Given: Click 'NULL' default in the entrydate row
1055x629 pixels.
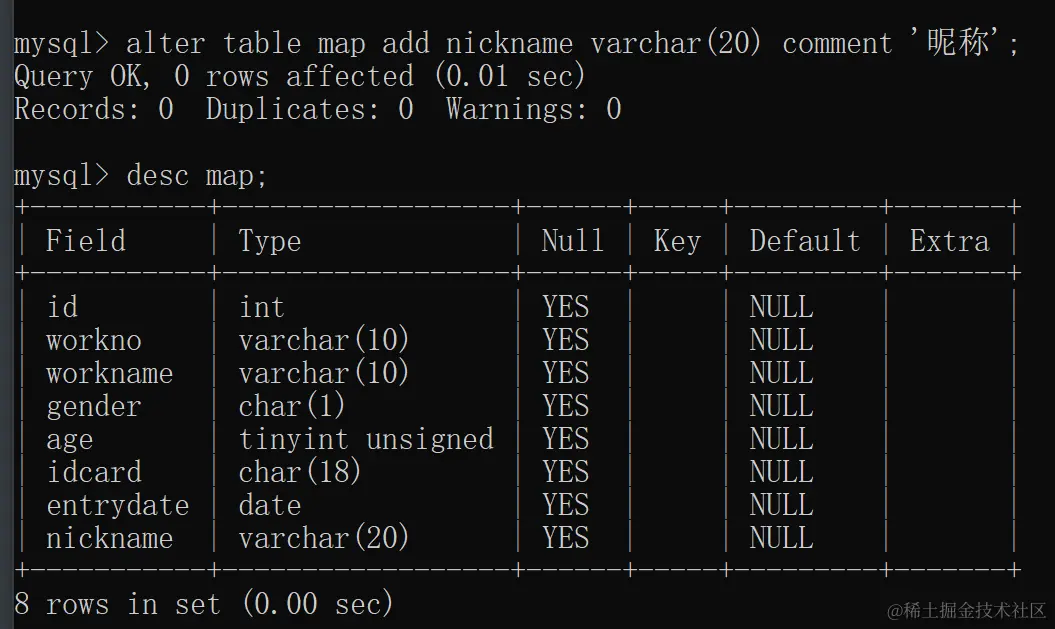Looking at the screenshot, I should (782, 505).
